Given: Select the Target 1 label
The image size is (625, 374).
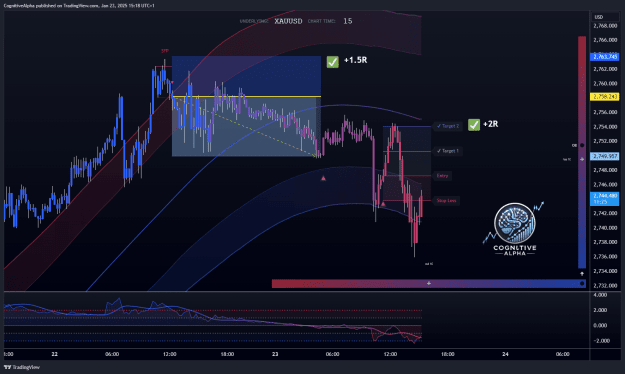Looking at the screenshot, I should pos(448,151).
